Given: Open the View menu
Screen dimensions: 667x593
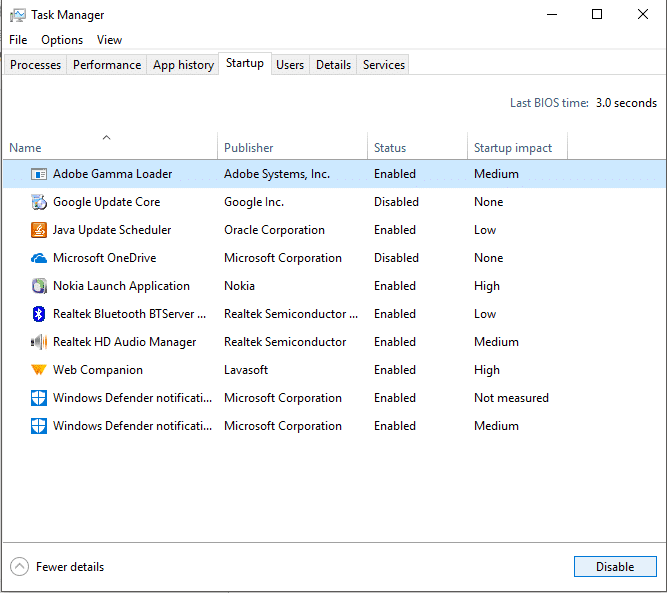Looking at the screenshot, I should coord(109,40).
